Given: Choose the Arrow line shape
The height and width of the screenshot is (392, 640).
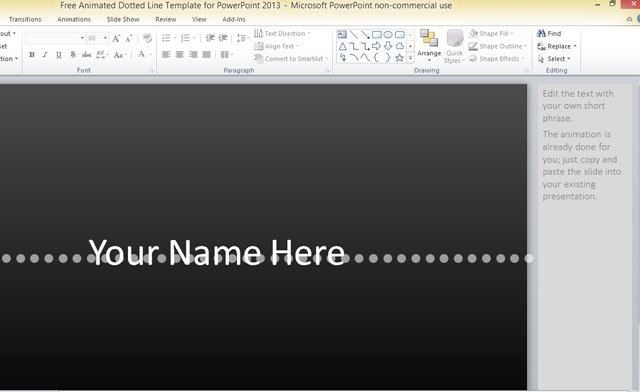Looking at the screenshot, I should tap(365, 34).
